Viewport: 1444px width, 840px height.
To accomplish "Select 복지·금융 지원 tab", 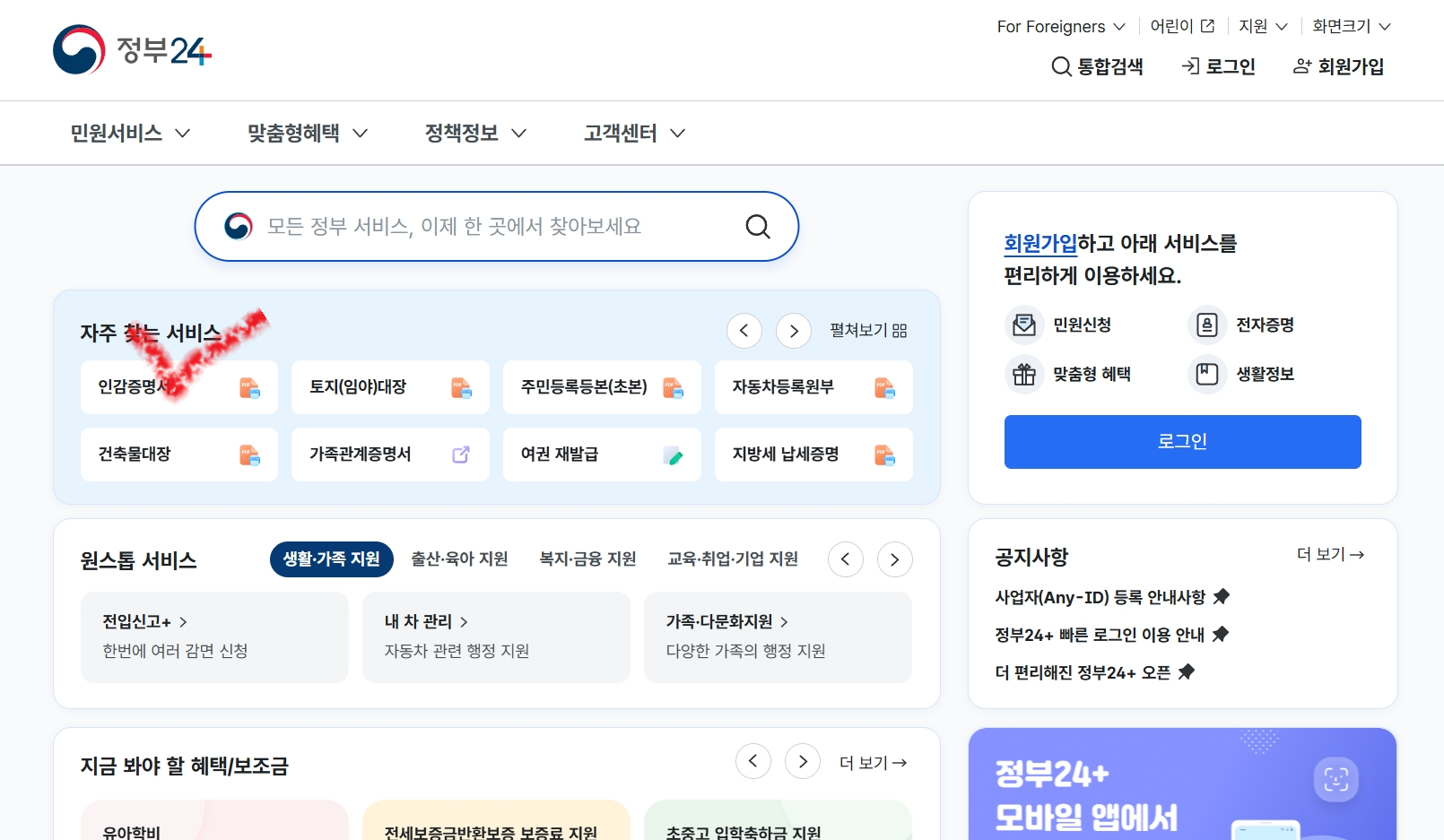I will point(587,559).
